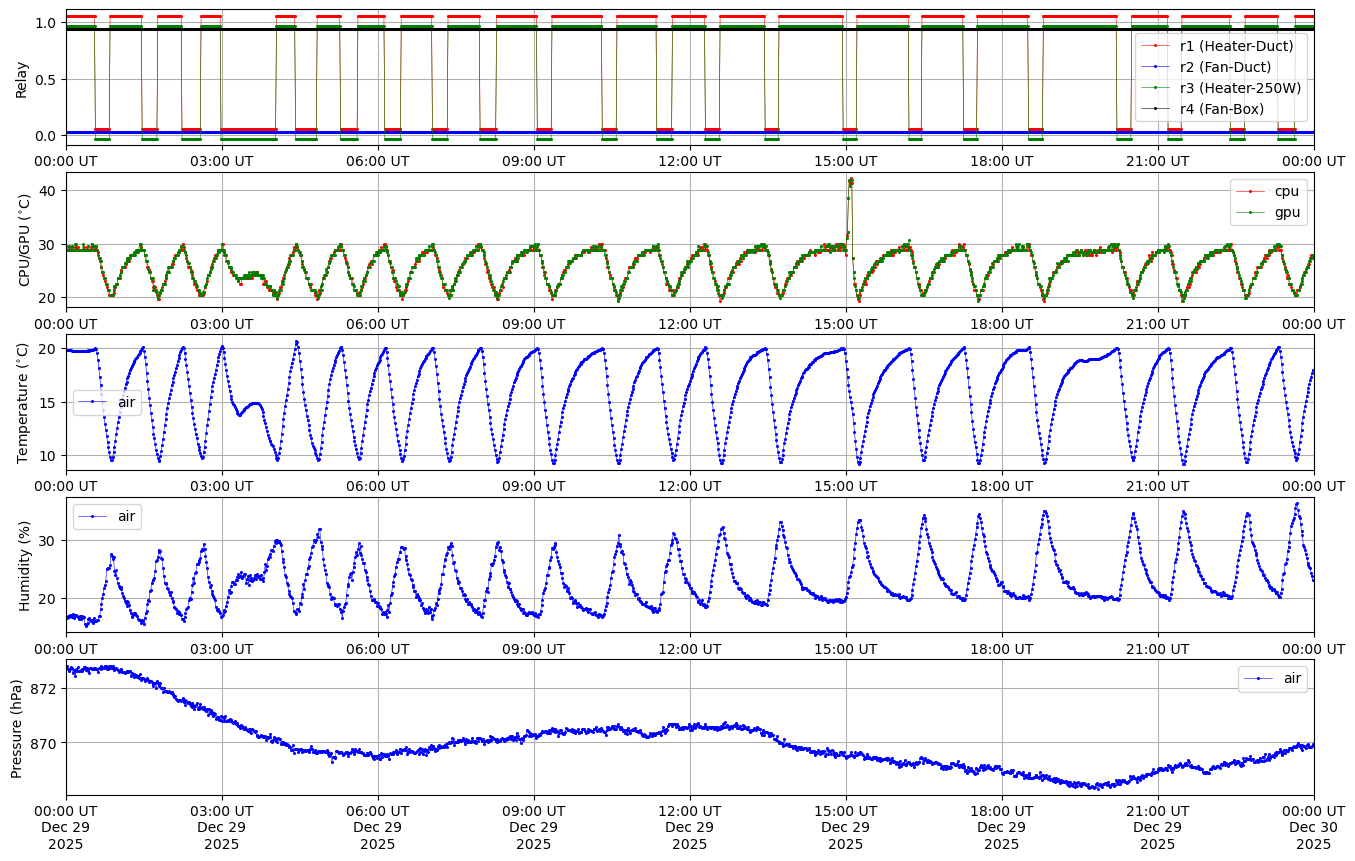Click the CPU/GPU (°C) y-axis label

point(24,241)
